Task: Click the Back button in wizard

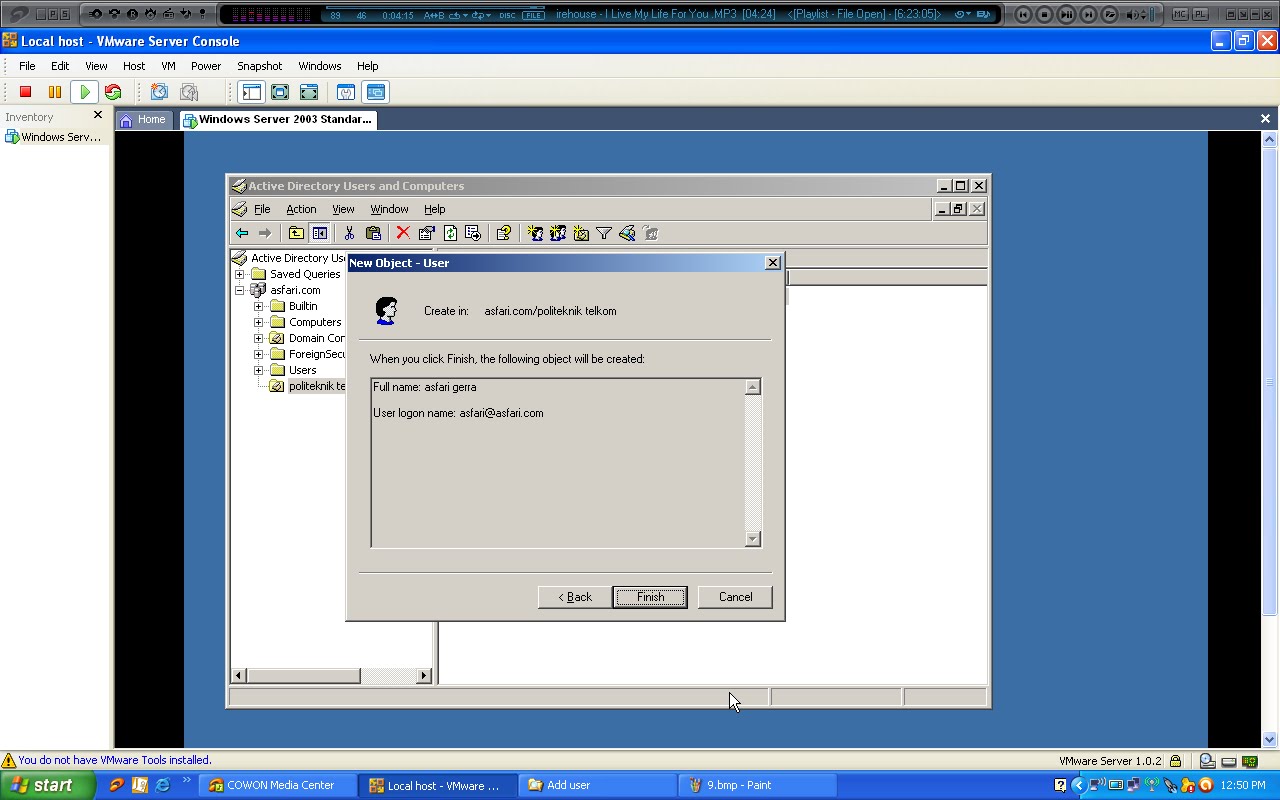Action: pos(575,597)
